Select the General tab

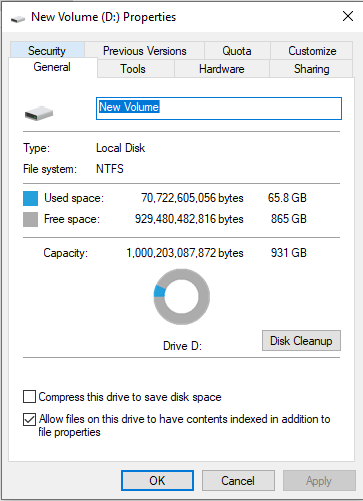click(52, 67)
